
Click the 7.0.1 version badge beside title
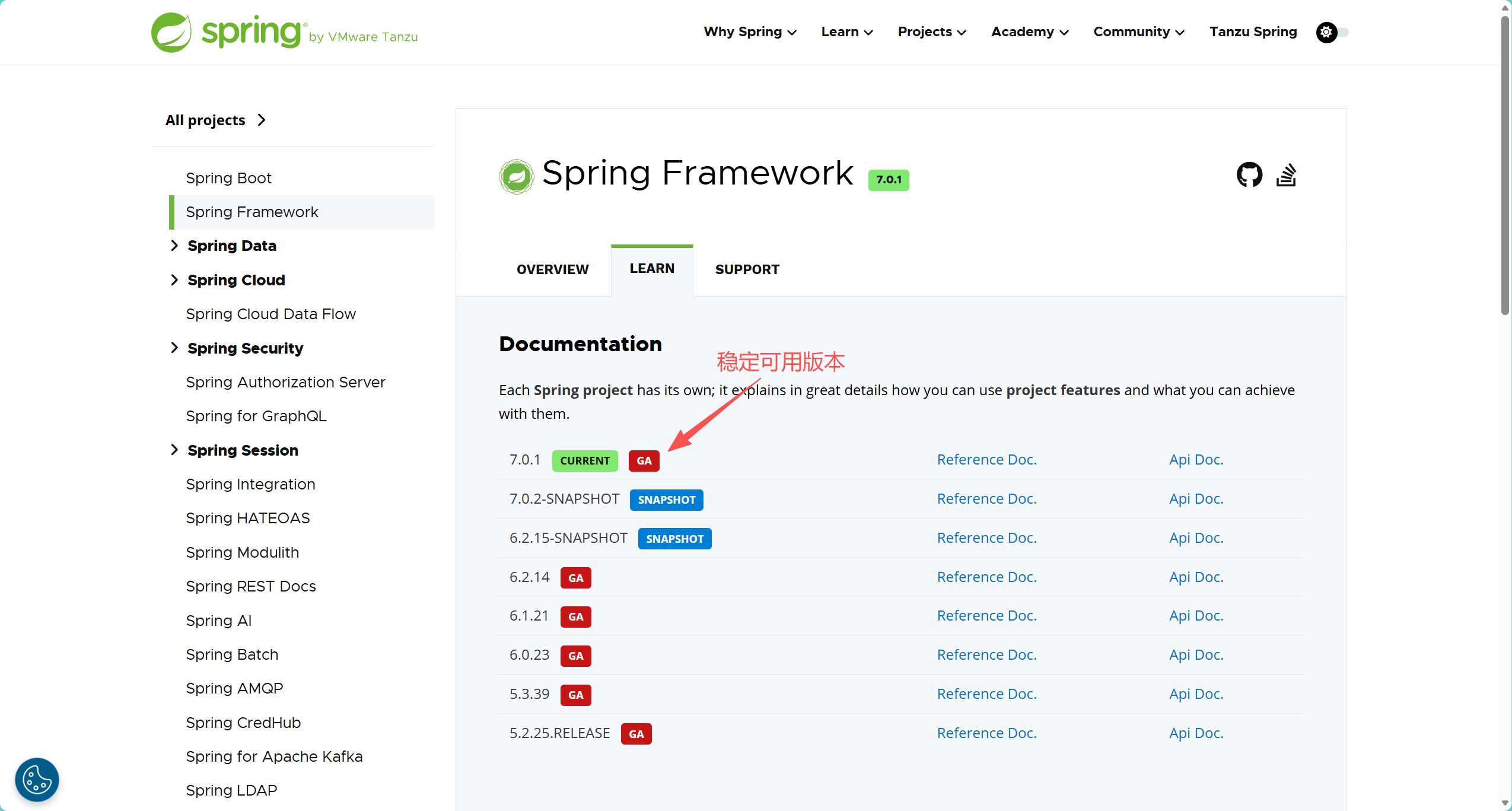click(x=888, y=180)
